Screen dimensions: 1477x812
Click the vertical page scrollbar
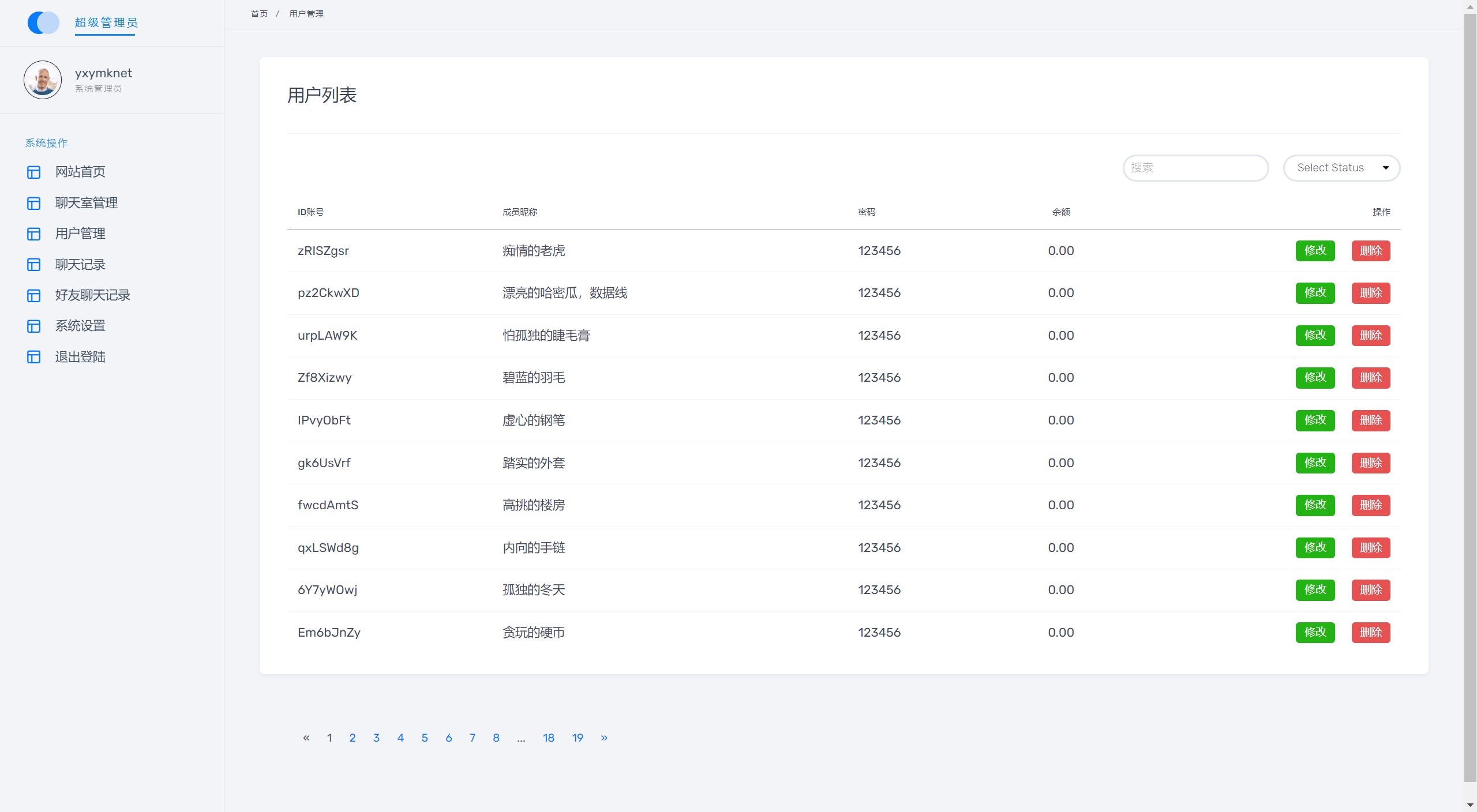[x=1470, y=398]
